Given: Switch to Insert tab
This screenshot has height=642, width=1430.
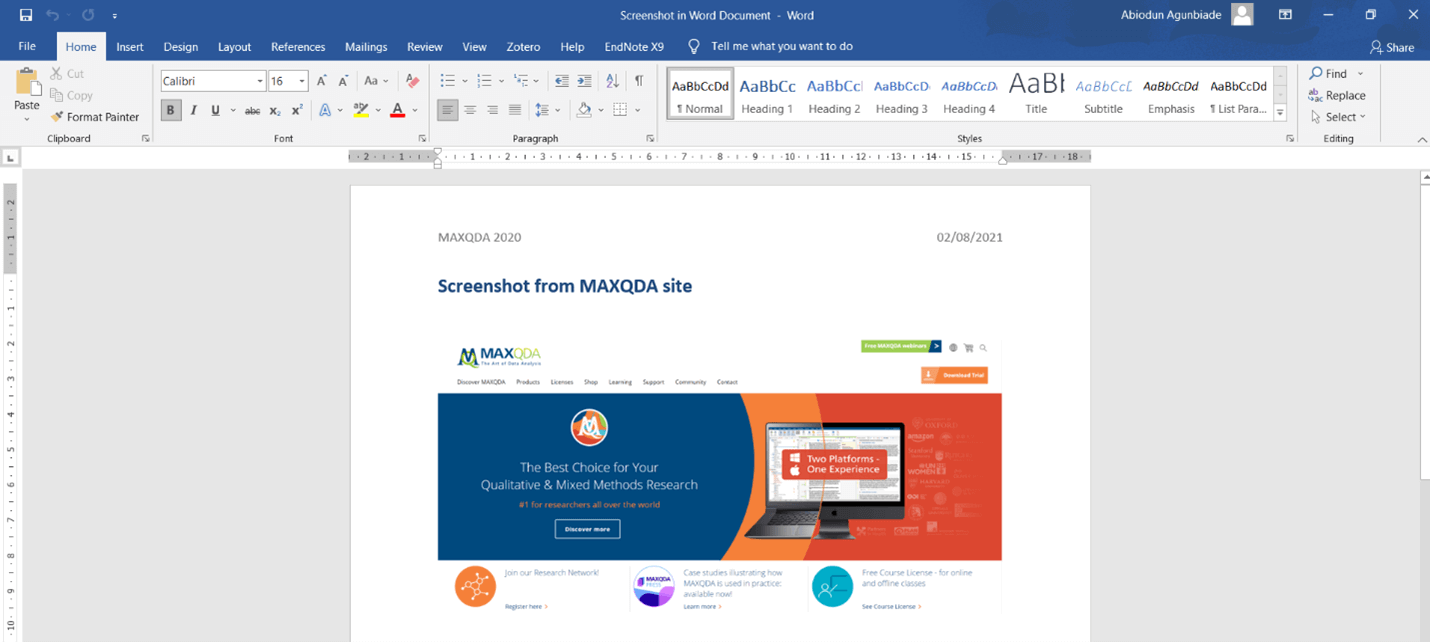Looking at the screenshot, I should click(x=130, y=47).
